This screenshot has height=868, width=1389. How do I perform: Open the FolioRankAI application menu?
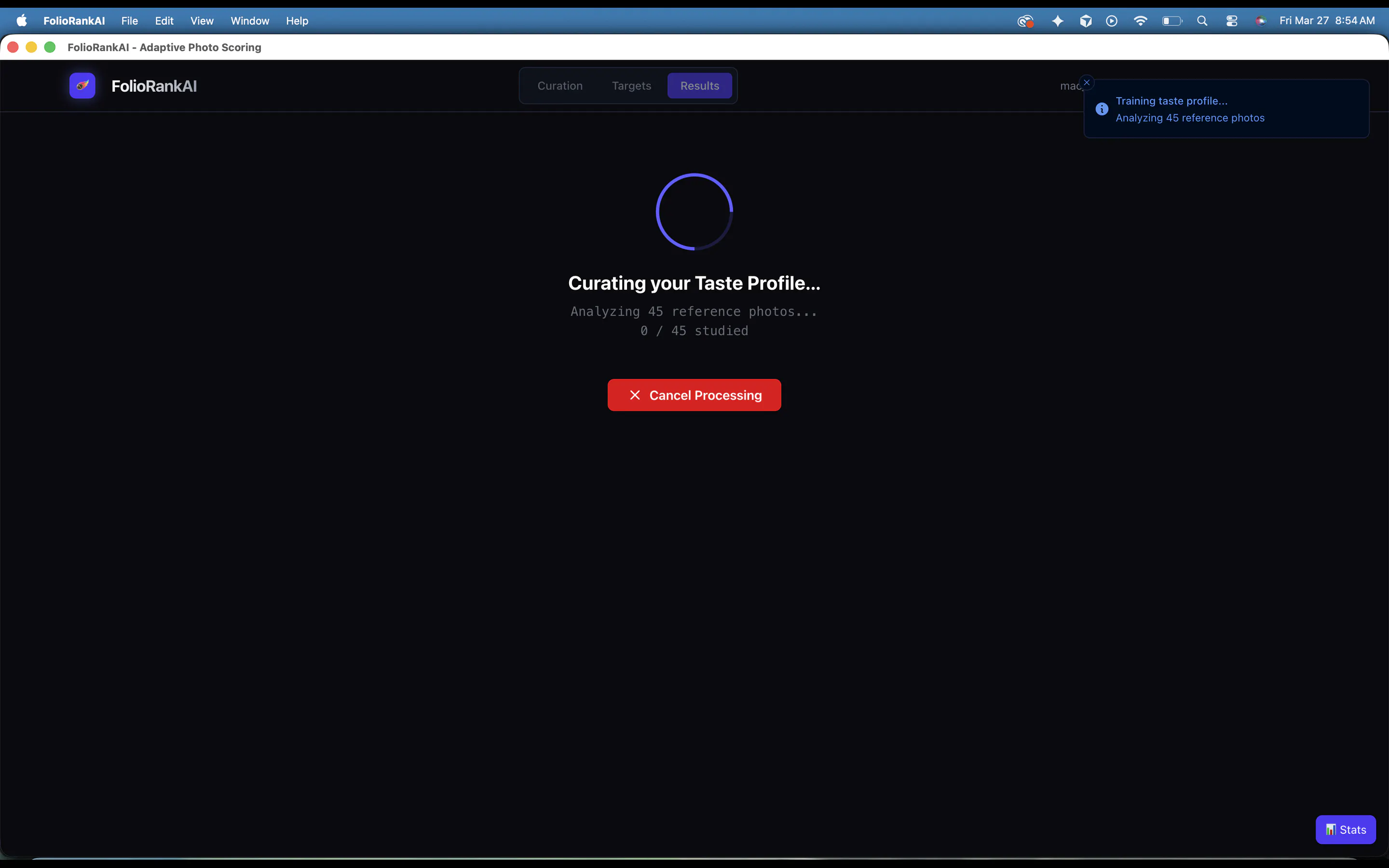[x=74, y=21]
